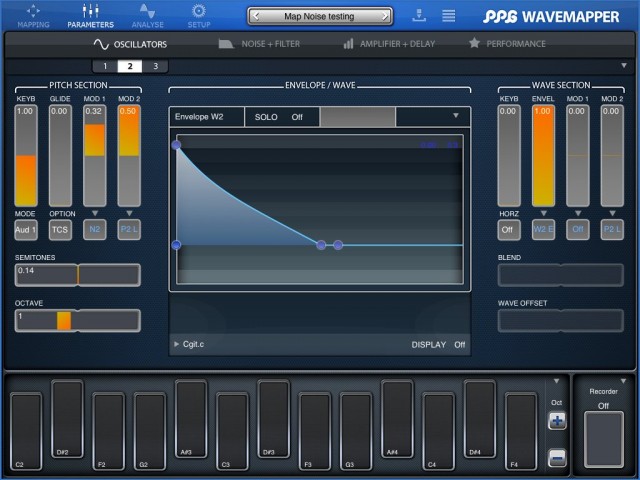Open pitch MOD 1 source dropdown N2

pos(95,230)
